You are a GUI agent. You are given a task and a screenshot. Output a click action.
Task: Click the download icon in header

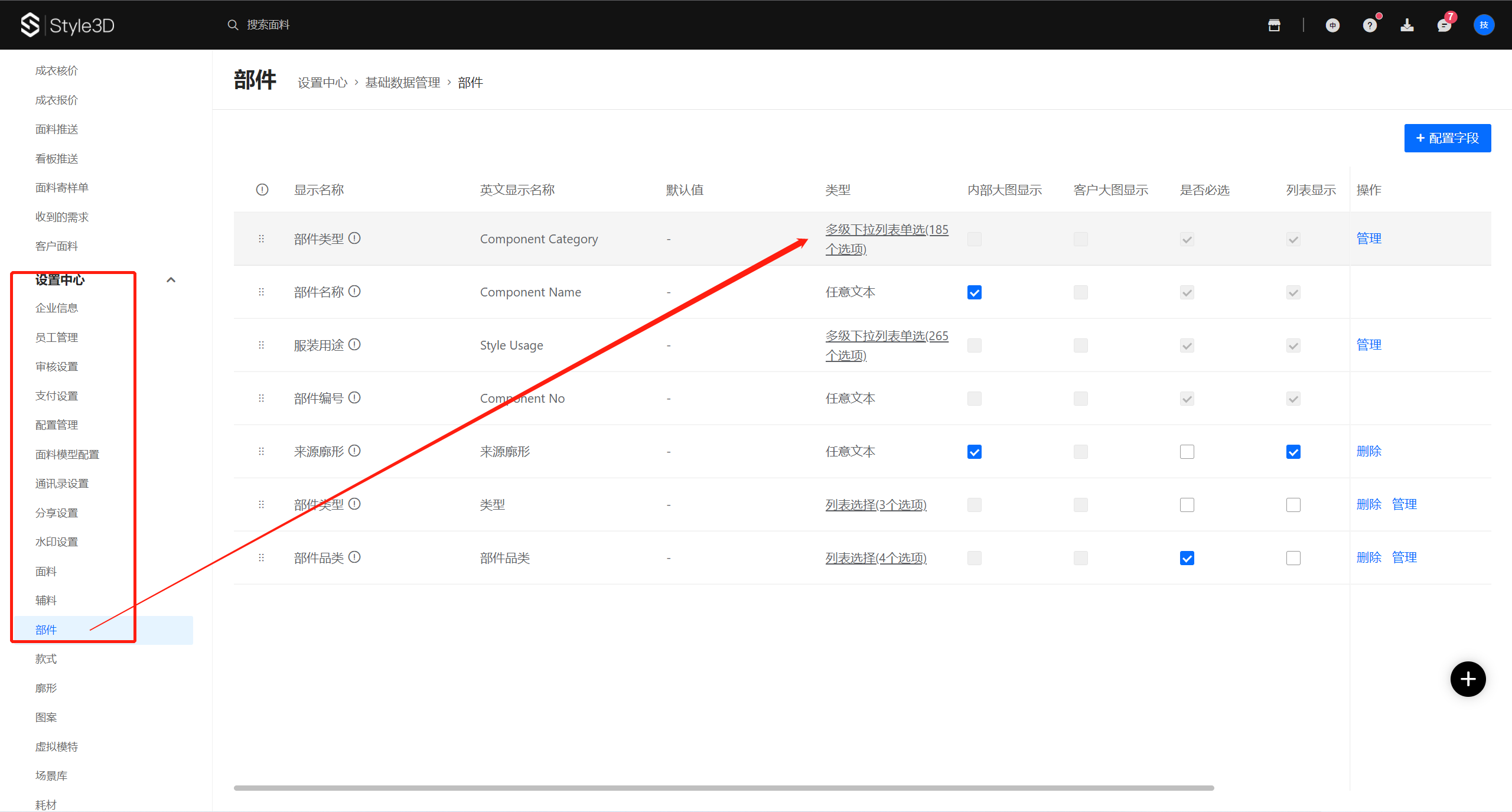point(1407,25)
